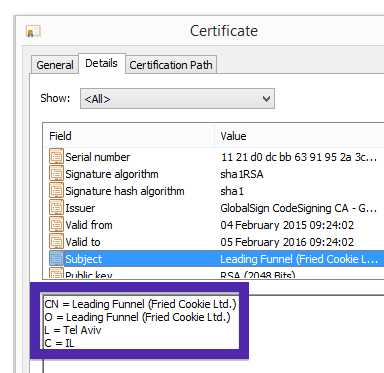Select the Issuer row
The image size is (384, 373).
pos(214,208)
